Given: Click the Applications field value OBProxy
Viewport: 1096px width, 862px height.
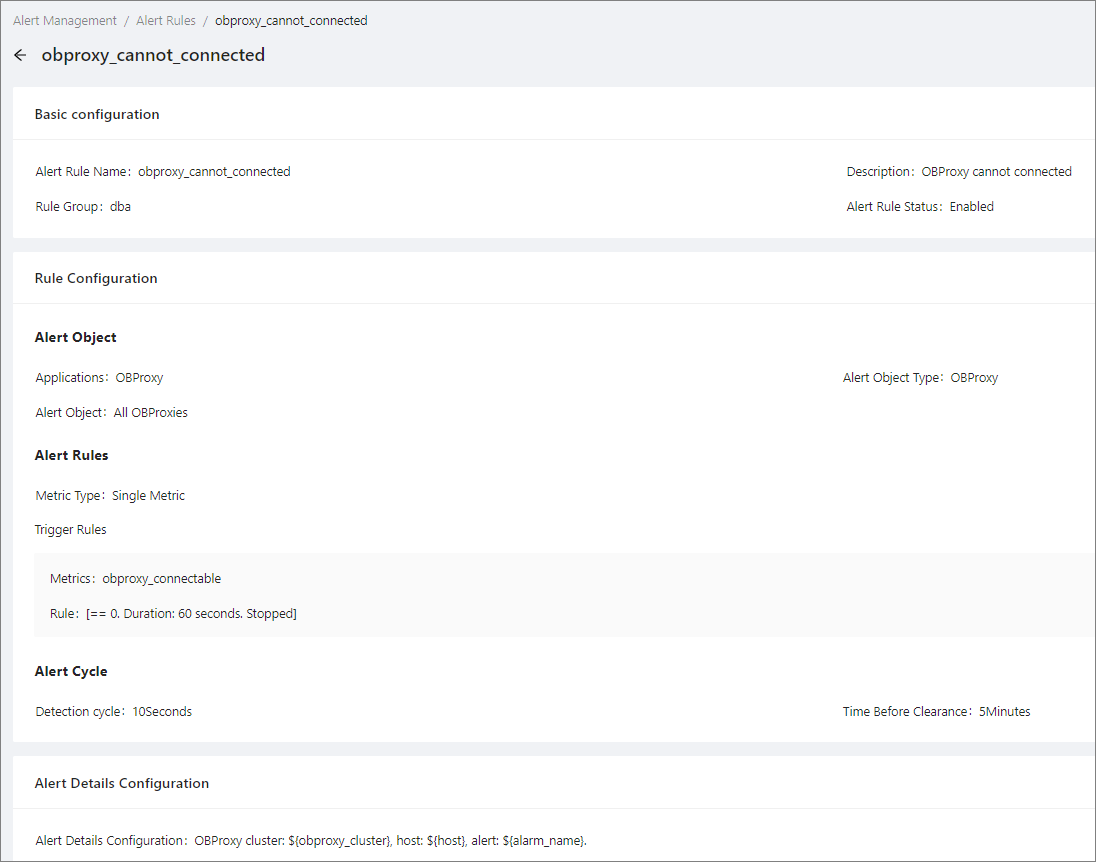Looking at the screenshot, I should pyautogui.click(x=139, y=378).
